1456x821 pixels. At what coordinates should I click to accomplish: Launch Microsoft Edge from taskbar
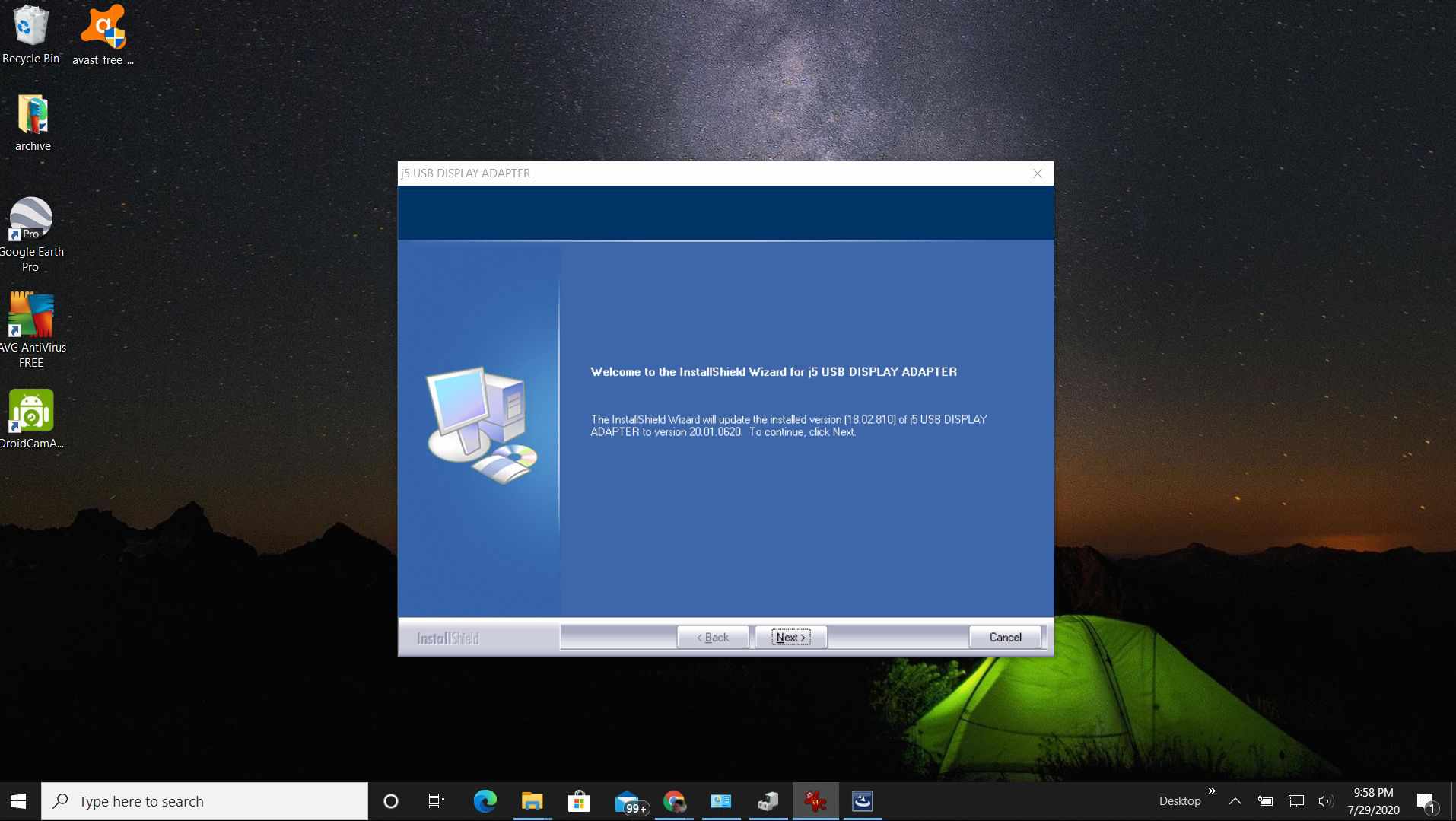485,801
